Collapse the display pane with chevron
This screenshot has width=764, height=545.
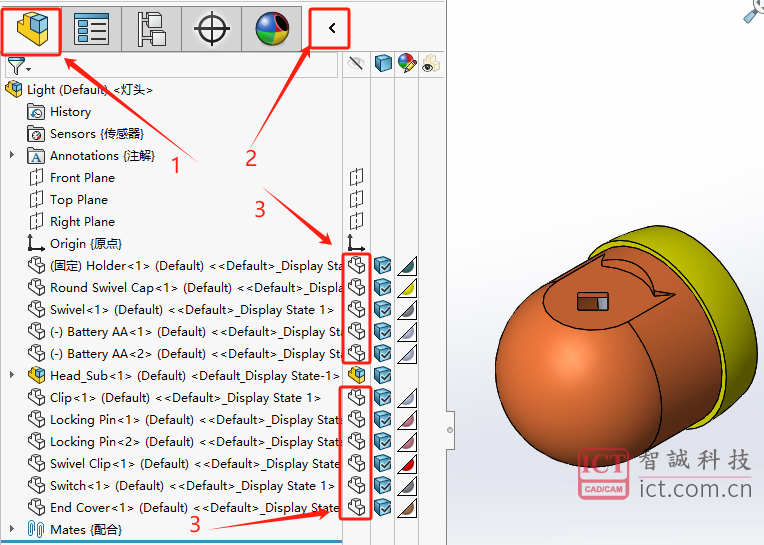coord(331,28)
